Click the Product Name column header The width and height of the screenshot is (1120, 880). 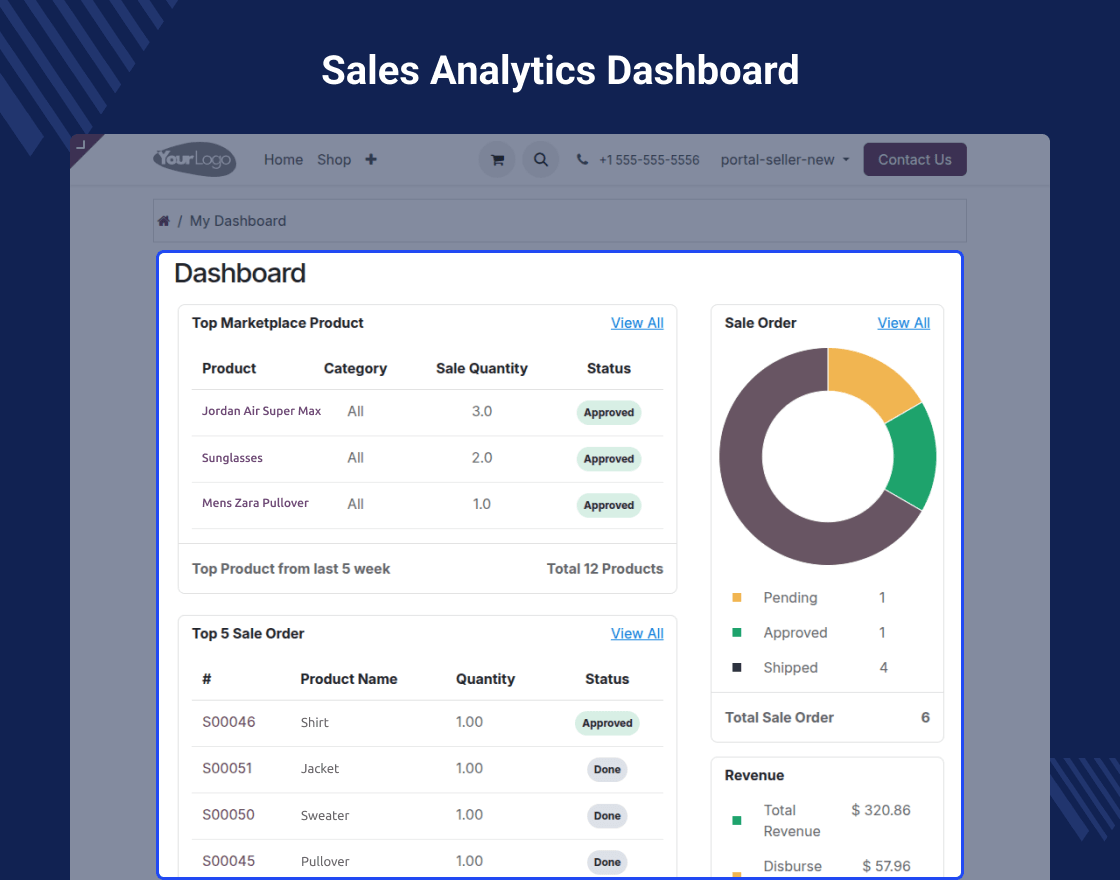pos(349,679)
